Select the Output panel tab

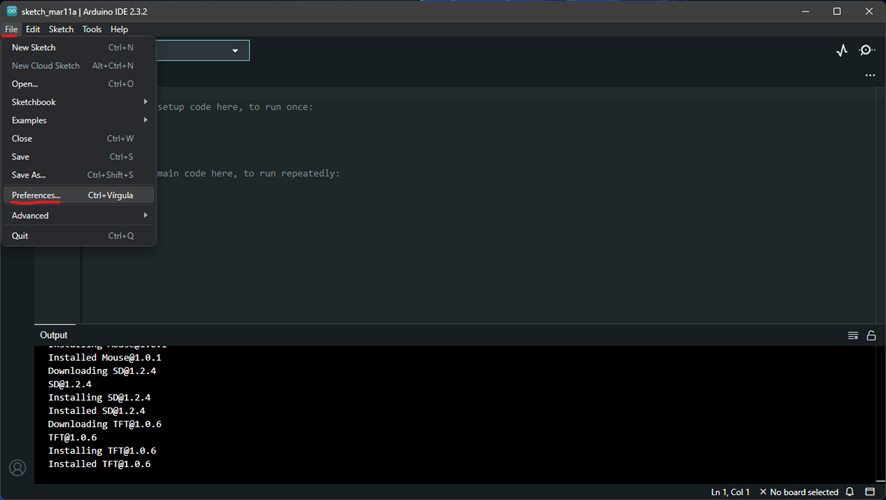[53, 335]
